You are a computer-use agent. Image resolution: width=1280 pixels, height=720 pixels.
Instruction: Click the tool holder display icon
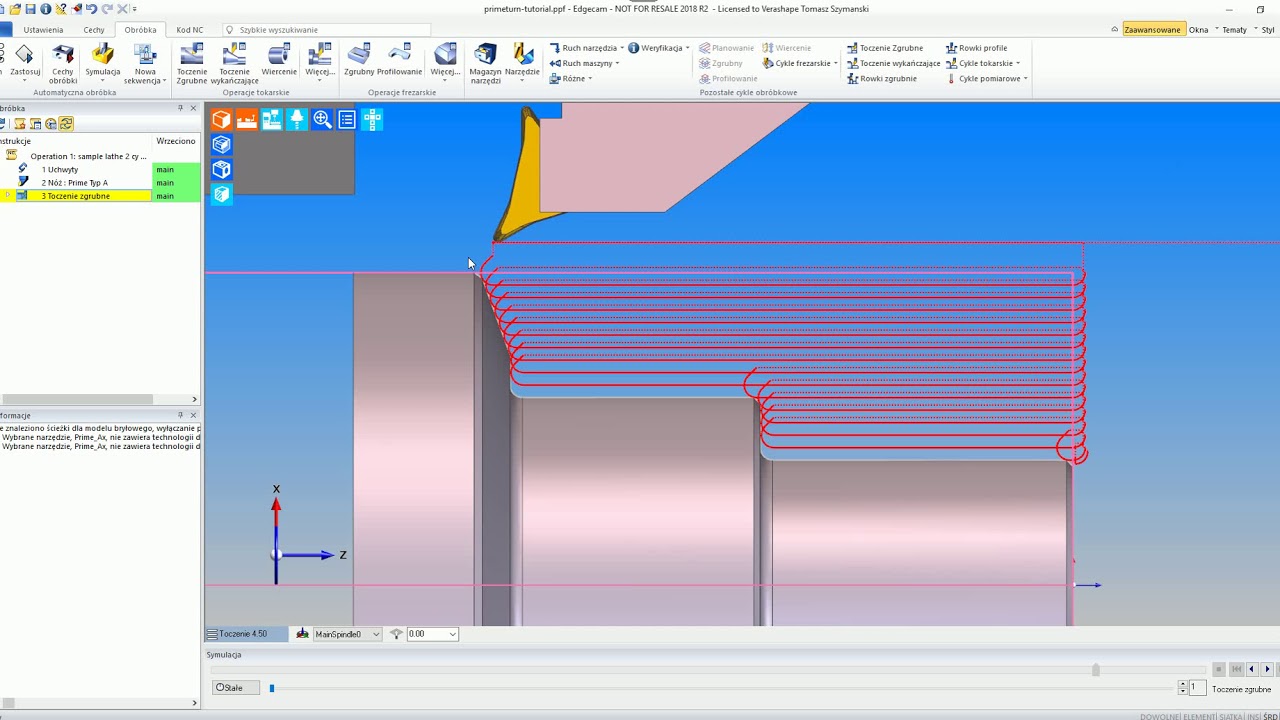click(296, 120)
